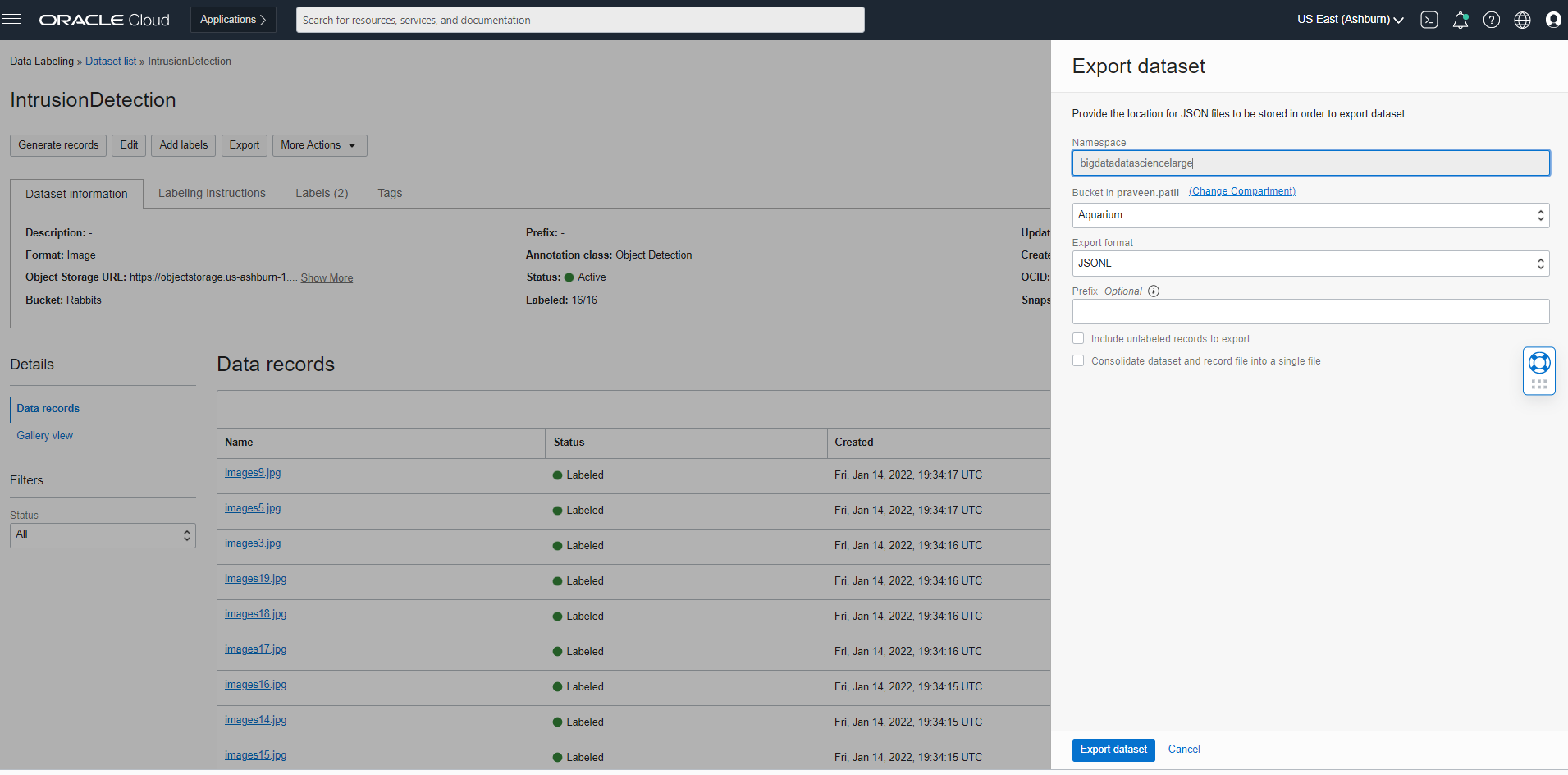Focus the Prefix optional text field

(1310, 312)
